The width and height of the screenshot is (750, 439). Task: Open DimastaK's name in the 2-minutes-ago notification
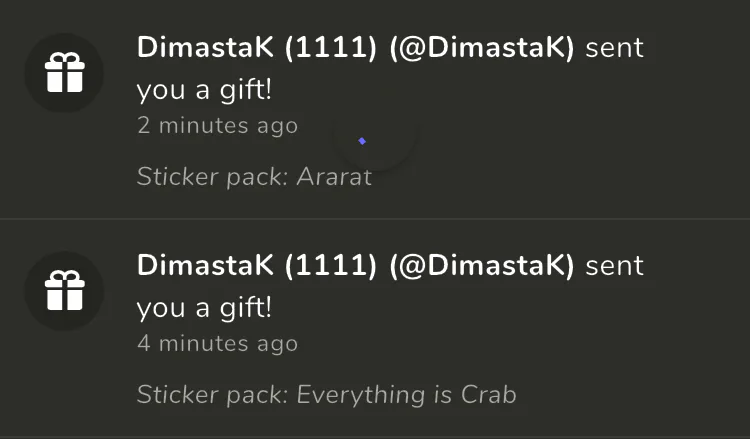[x=205, y=47]
